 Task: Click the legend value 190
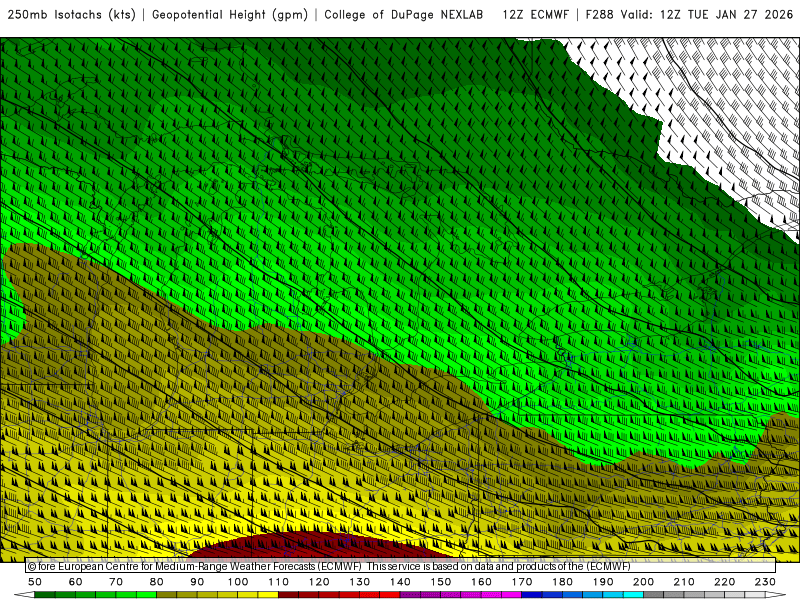pyautogui.click(x=603, y=582)
